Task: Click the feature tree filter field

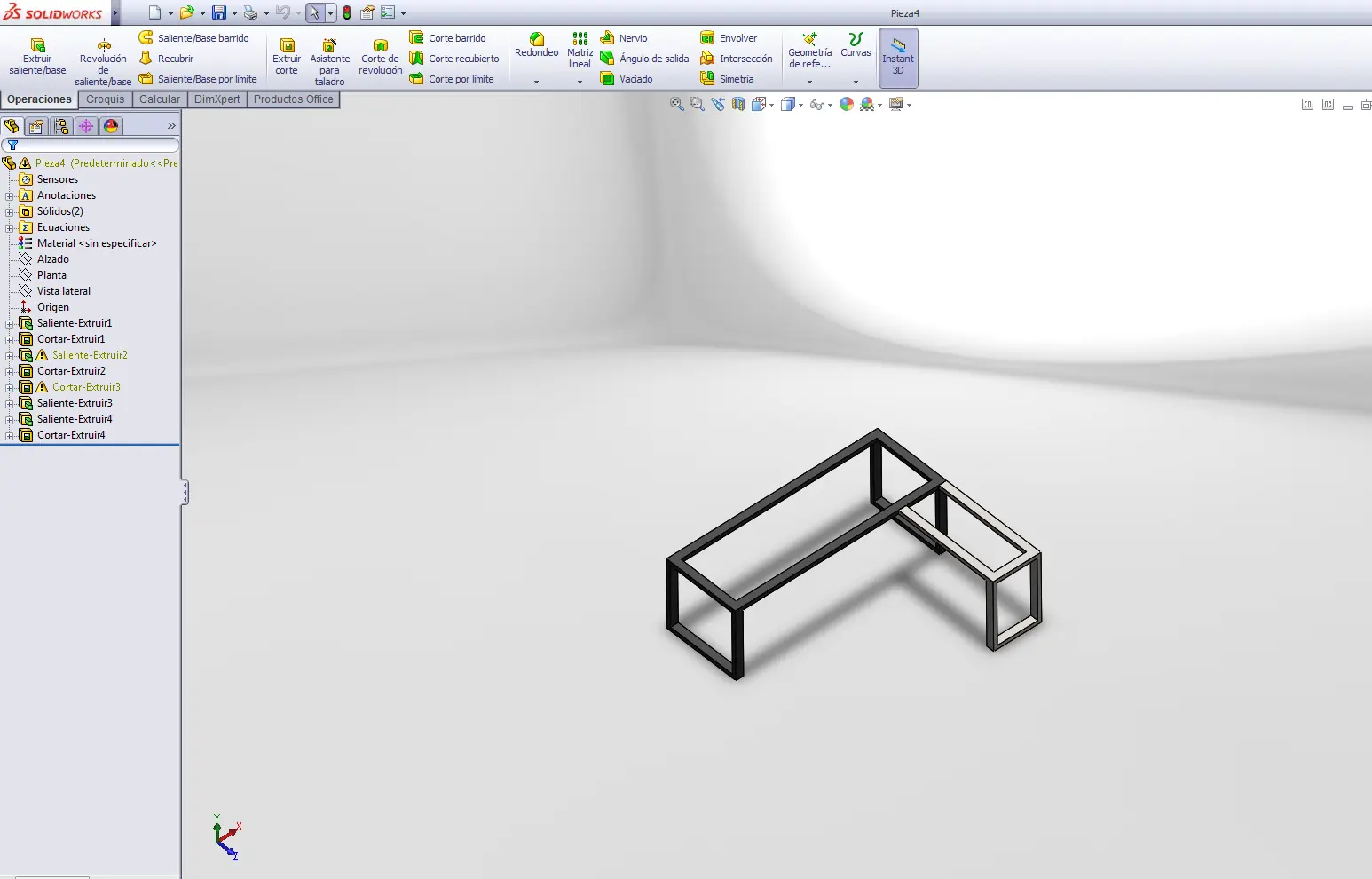Action: (x=91, y=145)
